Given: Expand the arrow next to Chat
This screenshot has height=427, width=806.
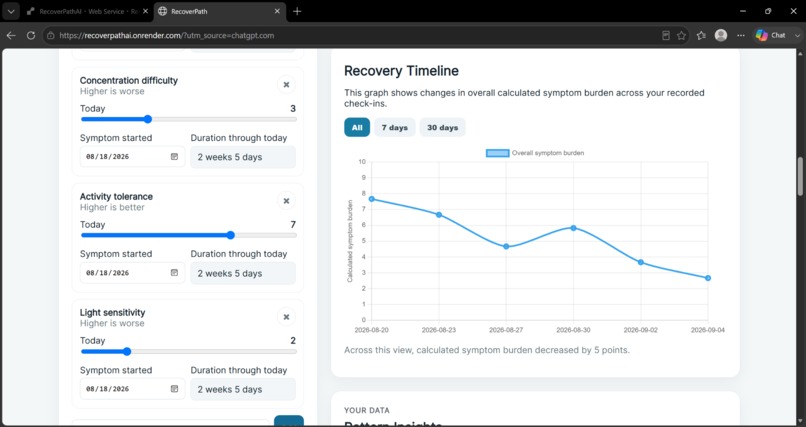Looking at the screenshot, I should click(x=797, y=35).
